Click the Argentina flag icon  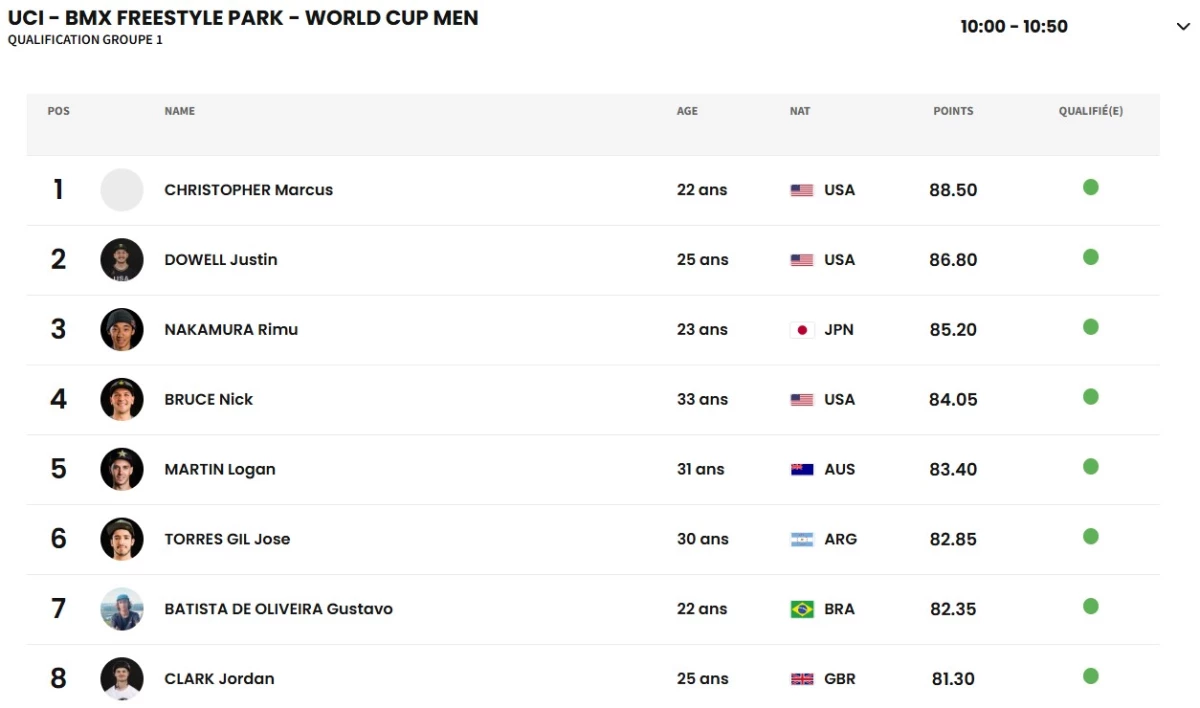click(x=802, y=540)
